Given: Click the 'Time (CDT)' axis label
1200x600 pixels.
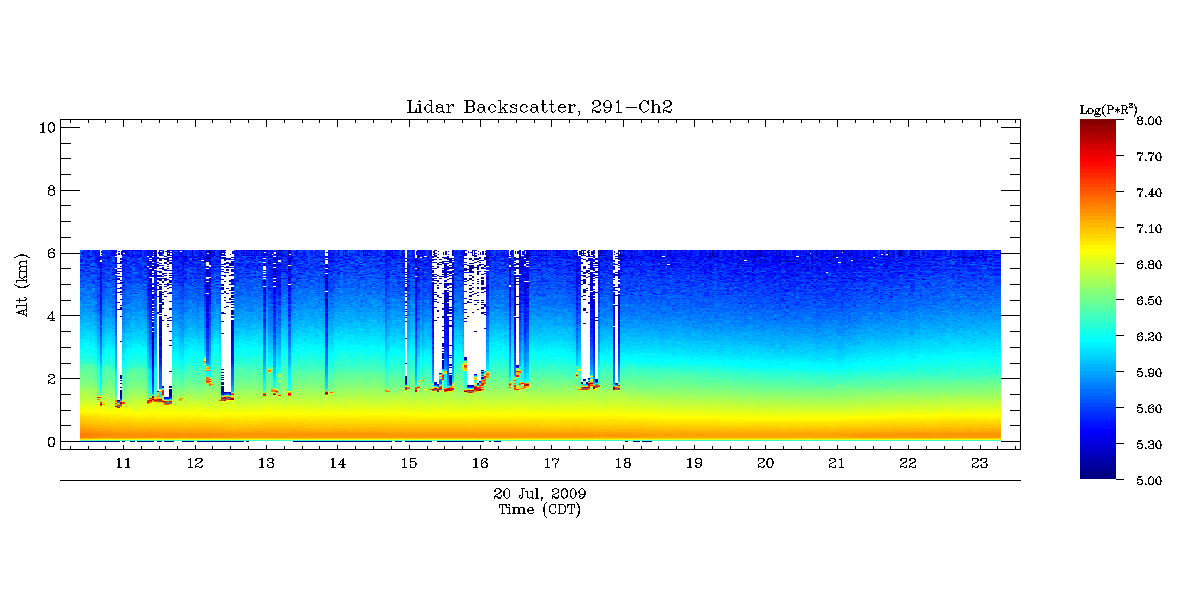Looking at the screenshot, I should tap(540, 510).
